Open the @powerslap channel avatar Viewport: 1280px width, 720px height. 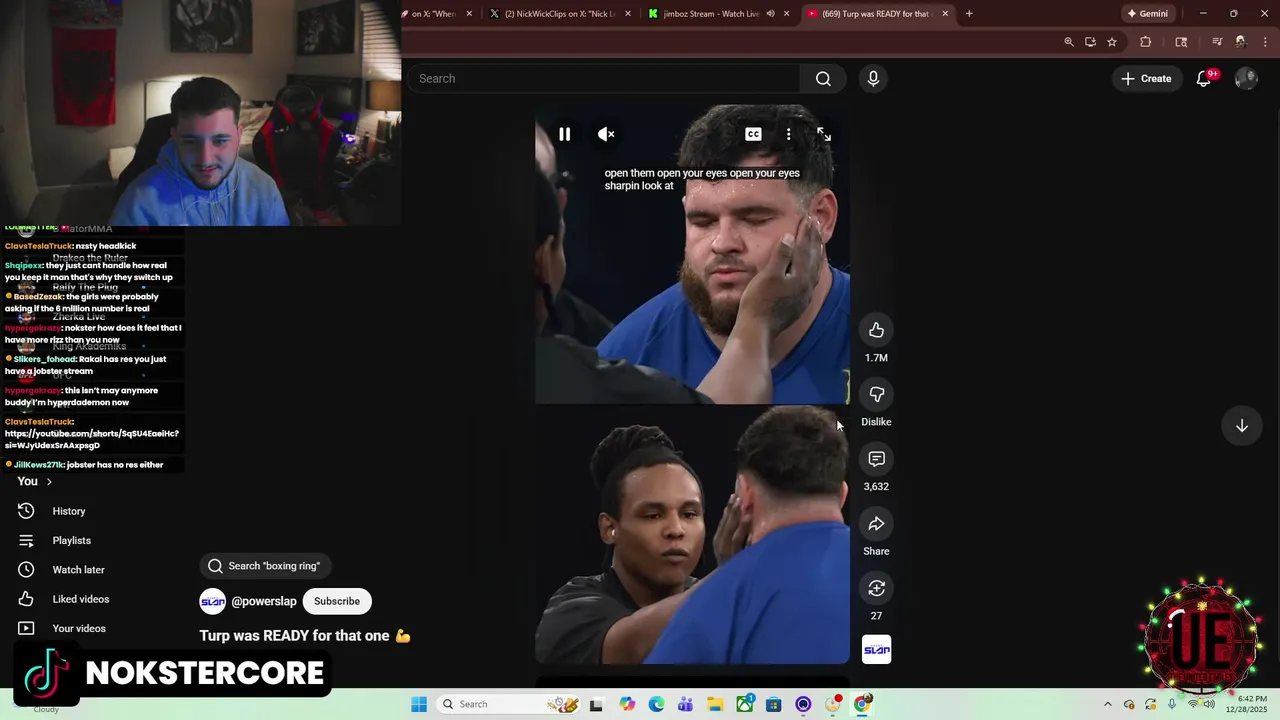[212, 601]
